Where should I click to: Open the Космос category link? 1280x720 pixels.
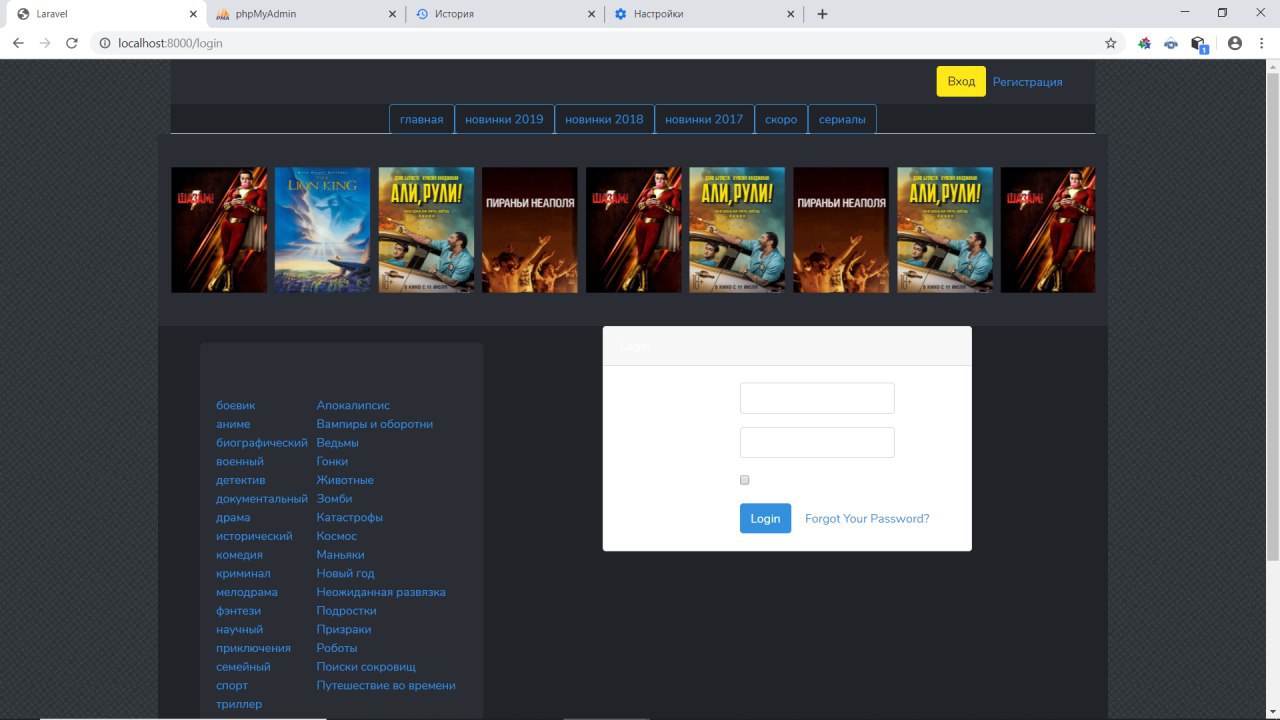click(x=336, y=536)
